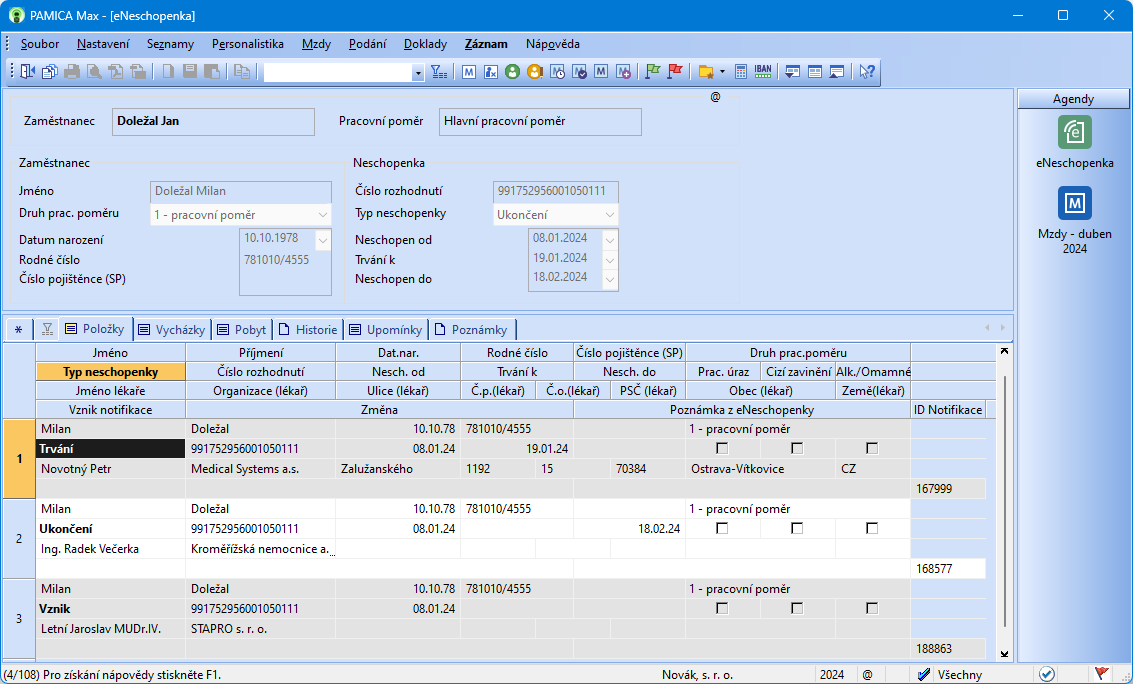This screenshot has height=684, width=1133.
Task: Click the red flag toolbar icon
Action: tap(675, 72)
